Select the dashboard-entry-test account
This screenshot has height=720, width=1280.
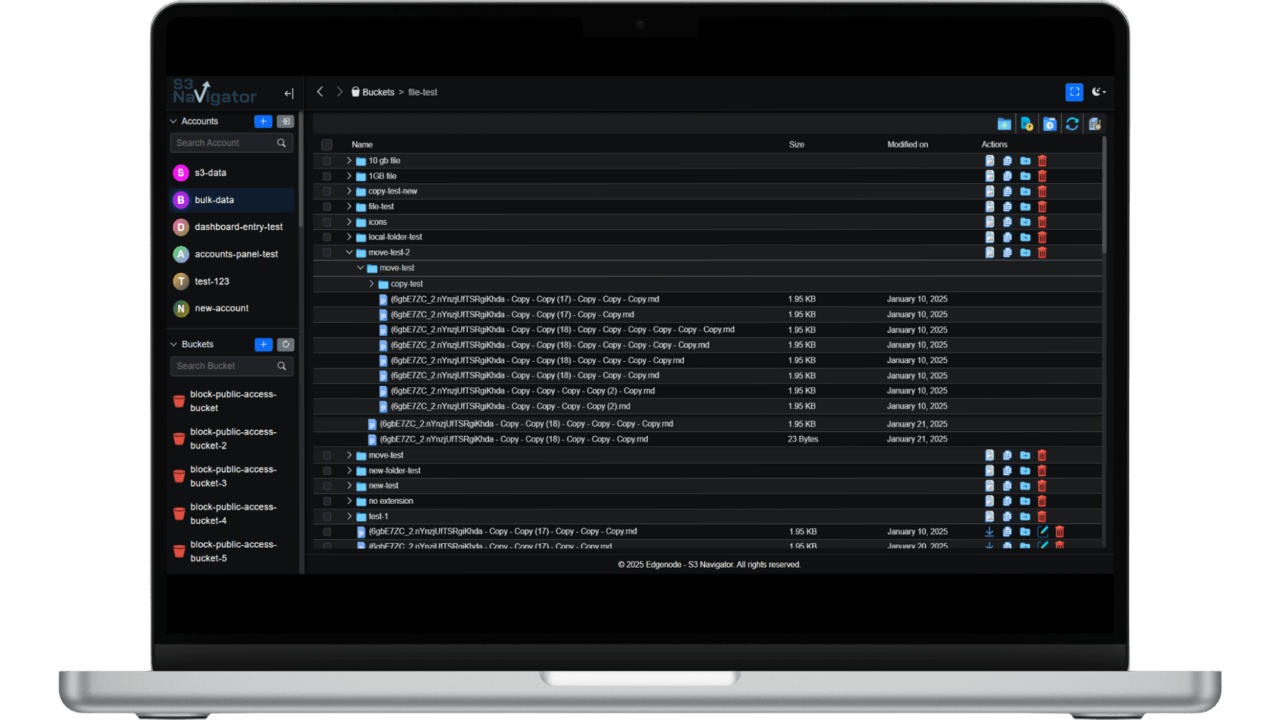coord(232,227)
